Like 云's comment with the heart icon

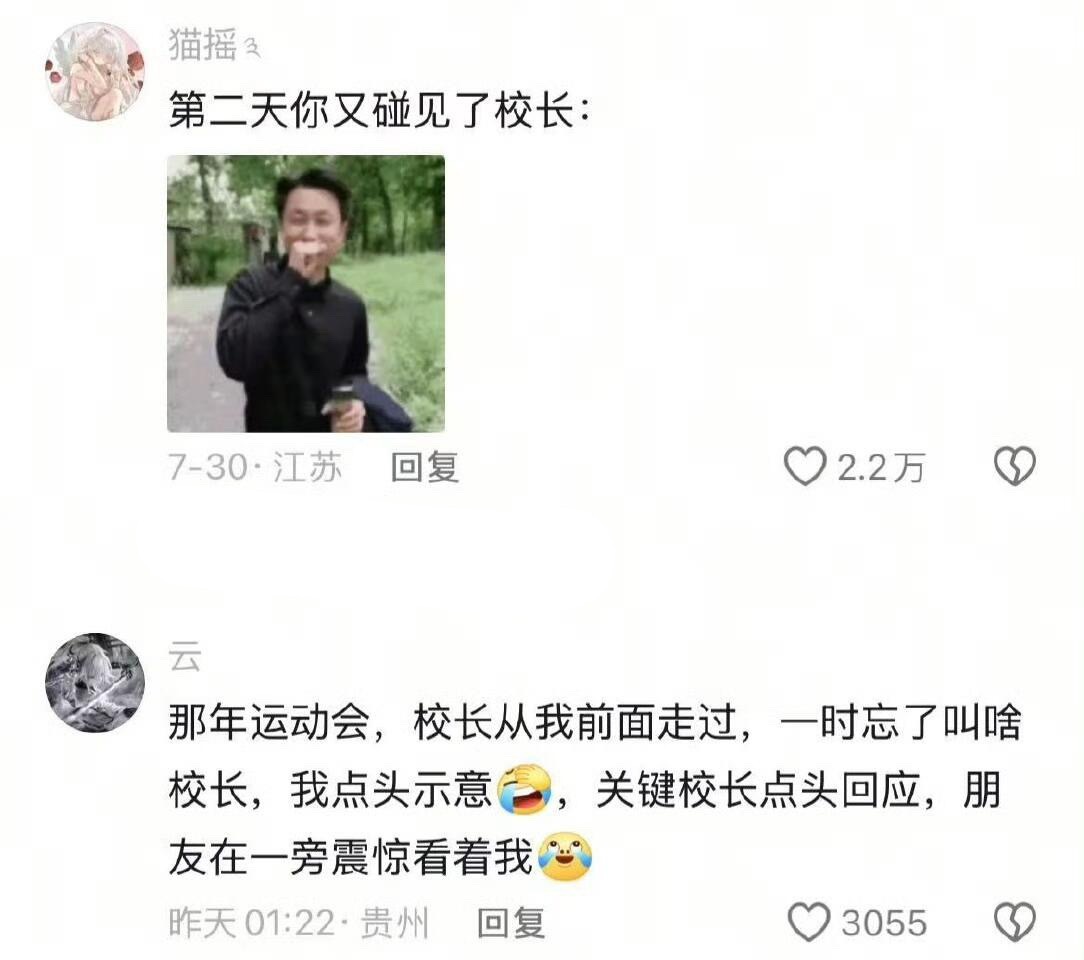tap(808, 922)
